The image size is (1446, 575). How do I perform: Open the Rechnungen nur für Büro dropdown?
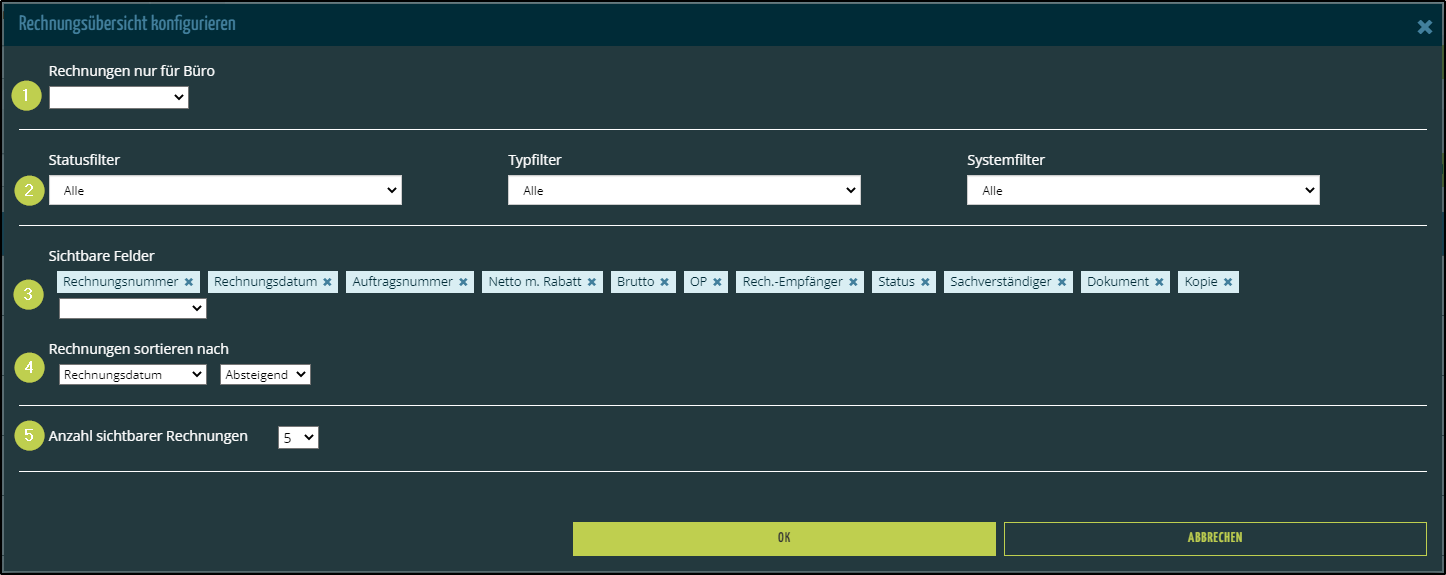click(119, 97)
